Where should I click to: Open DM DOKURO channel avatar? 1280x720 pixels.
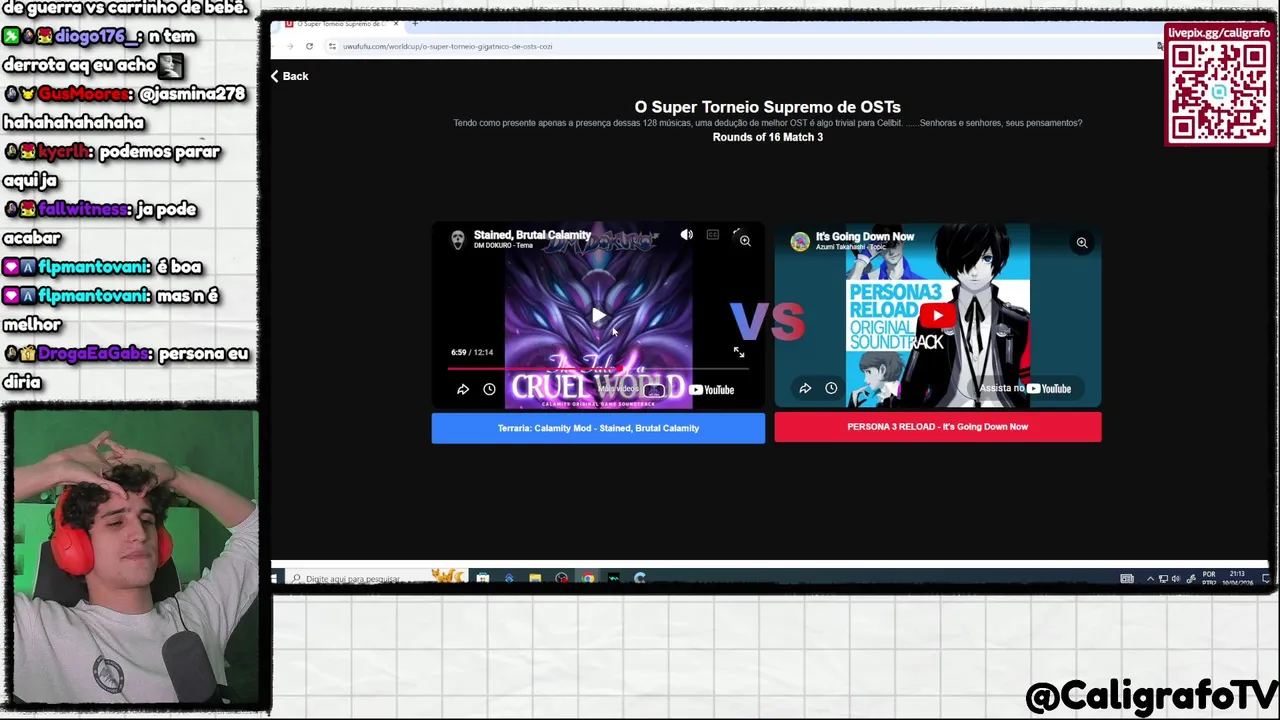458,239
